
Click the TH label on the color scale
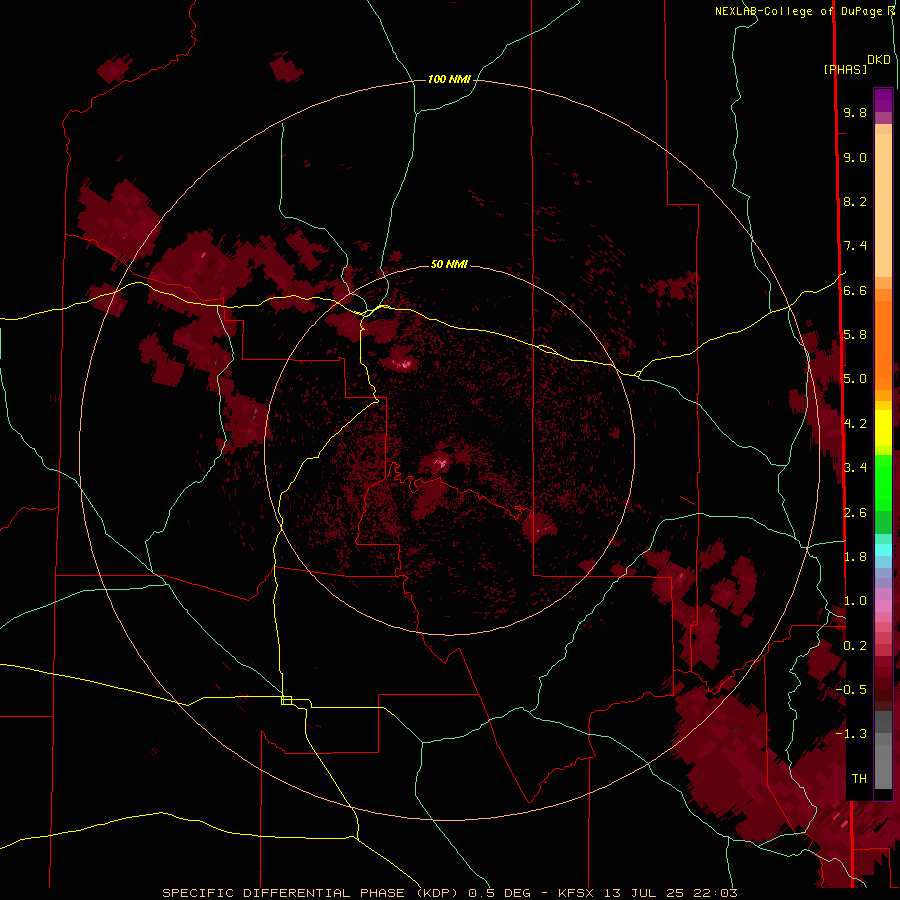pyautogui.click(x=859, y=779)
